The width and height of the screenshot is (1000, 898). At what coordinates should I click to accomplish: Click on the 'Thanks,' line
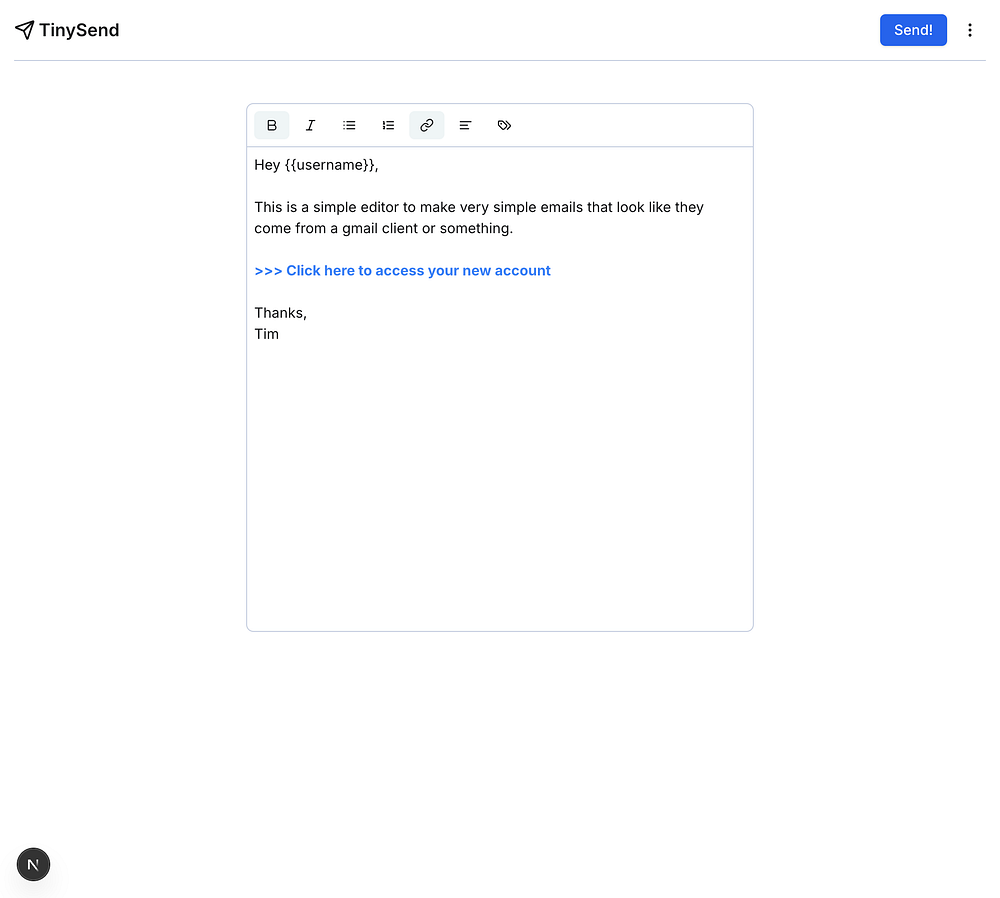[x=280, y=313]
